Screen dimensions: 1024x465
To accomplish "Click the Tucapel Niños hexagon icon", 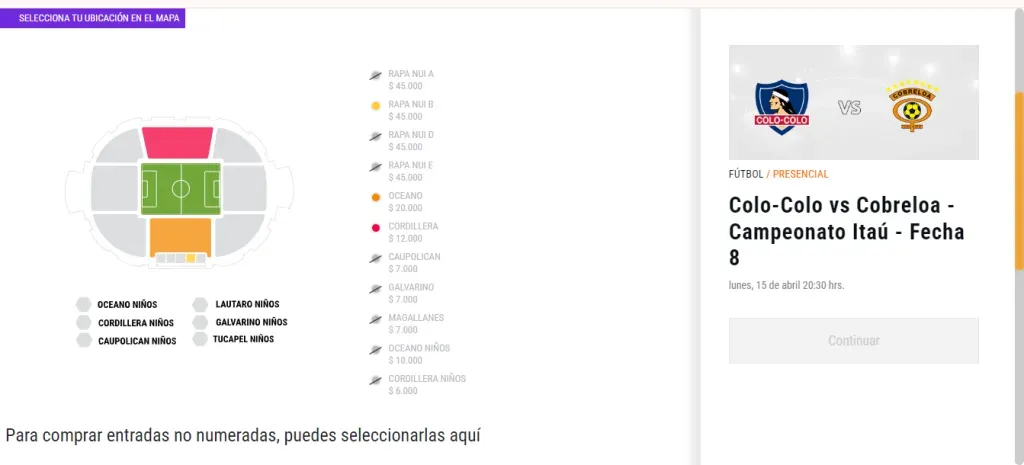I will (200, 339).
